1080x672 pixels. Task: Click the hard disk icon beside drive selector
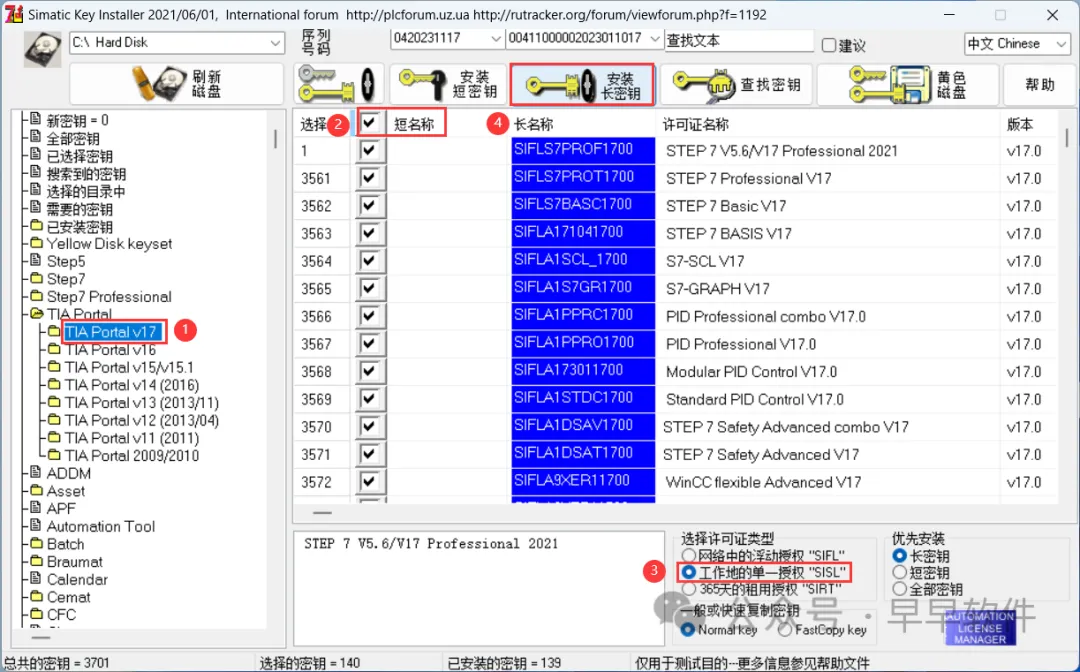pyautogui.click(x=43, y=50)
